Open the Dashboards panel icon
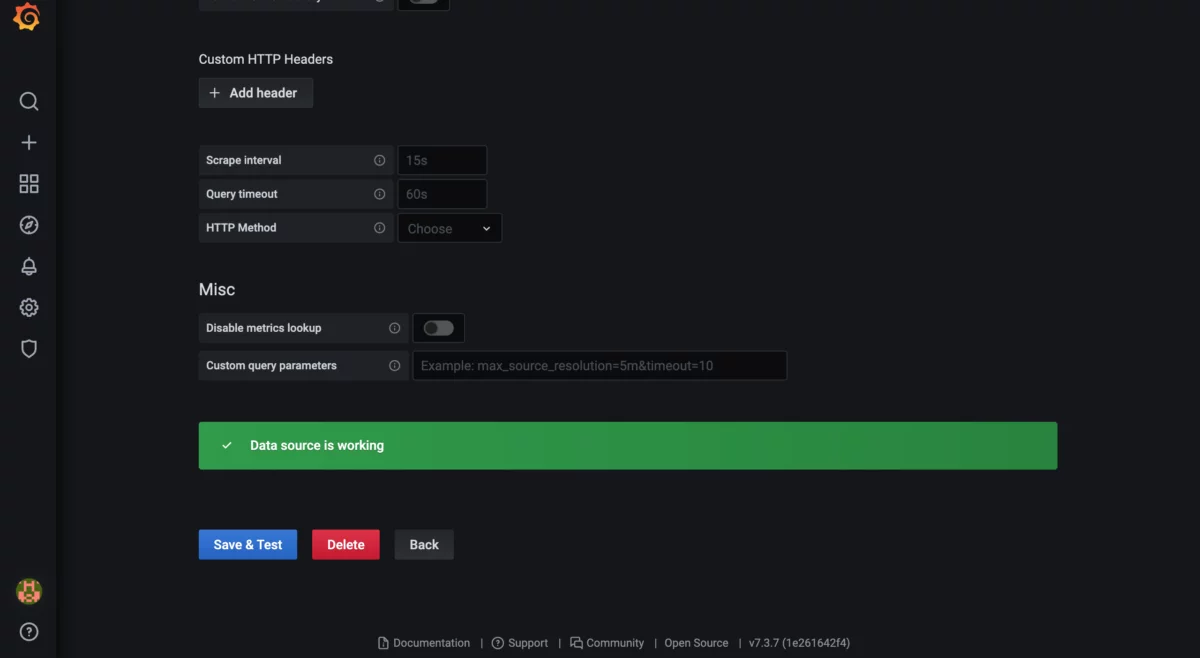Image resolution: width=1200 pixels, height=658 pixels. [28, 183]
